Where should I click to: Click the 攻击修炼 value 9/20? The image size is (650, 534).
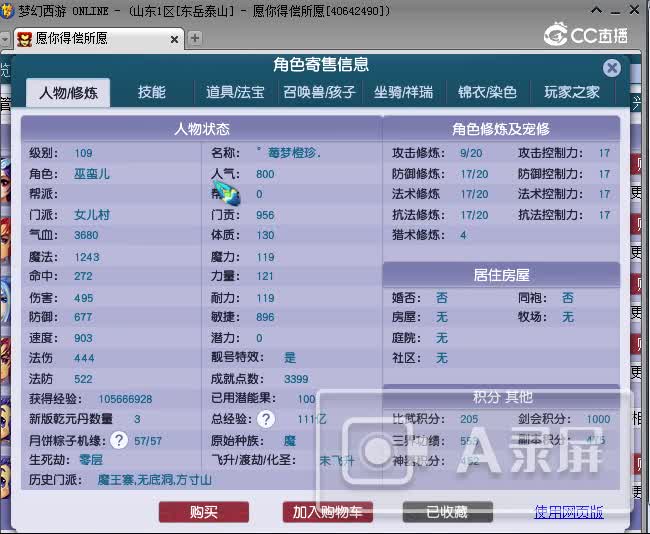coord(471,153)
